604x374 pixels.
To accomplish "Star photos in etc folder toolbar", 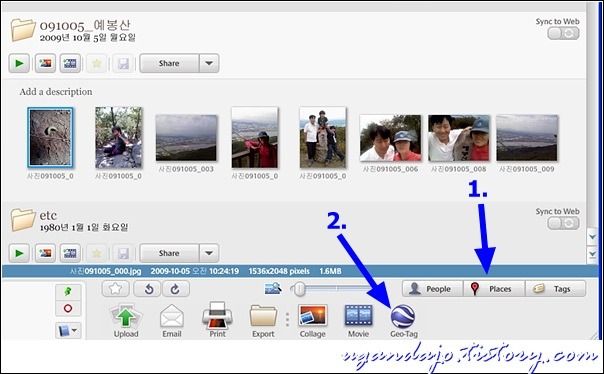I will (x=96, y=253).
